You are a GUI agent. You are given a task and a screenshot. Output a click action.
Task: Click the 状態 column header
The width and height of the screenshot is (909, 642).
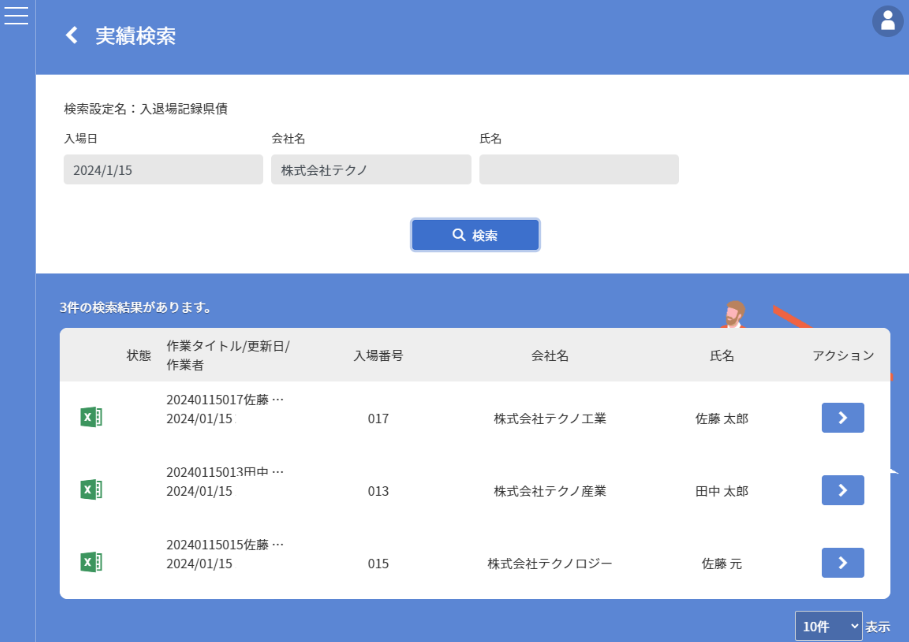[x=138, y=356]
